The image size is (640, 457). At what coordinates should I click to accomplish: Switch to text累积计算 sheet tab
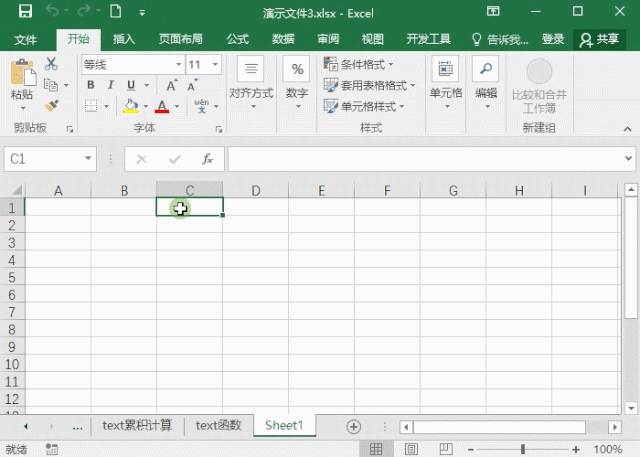137,425
